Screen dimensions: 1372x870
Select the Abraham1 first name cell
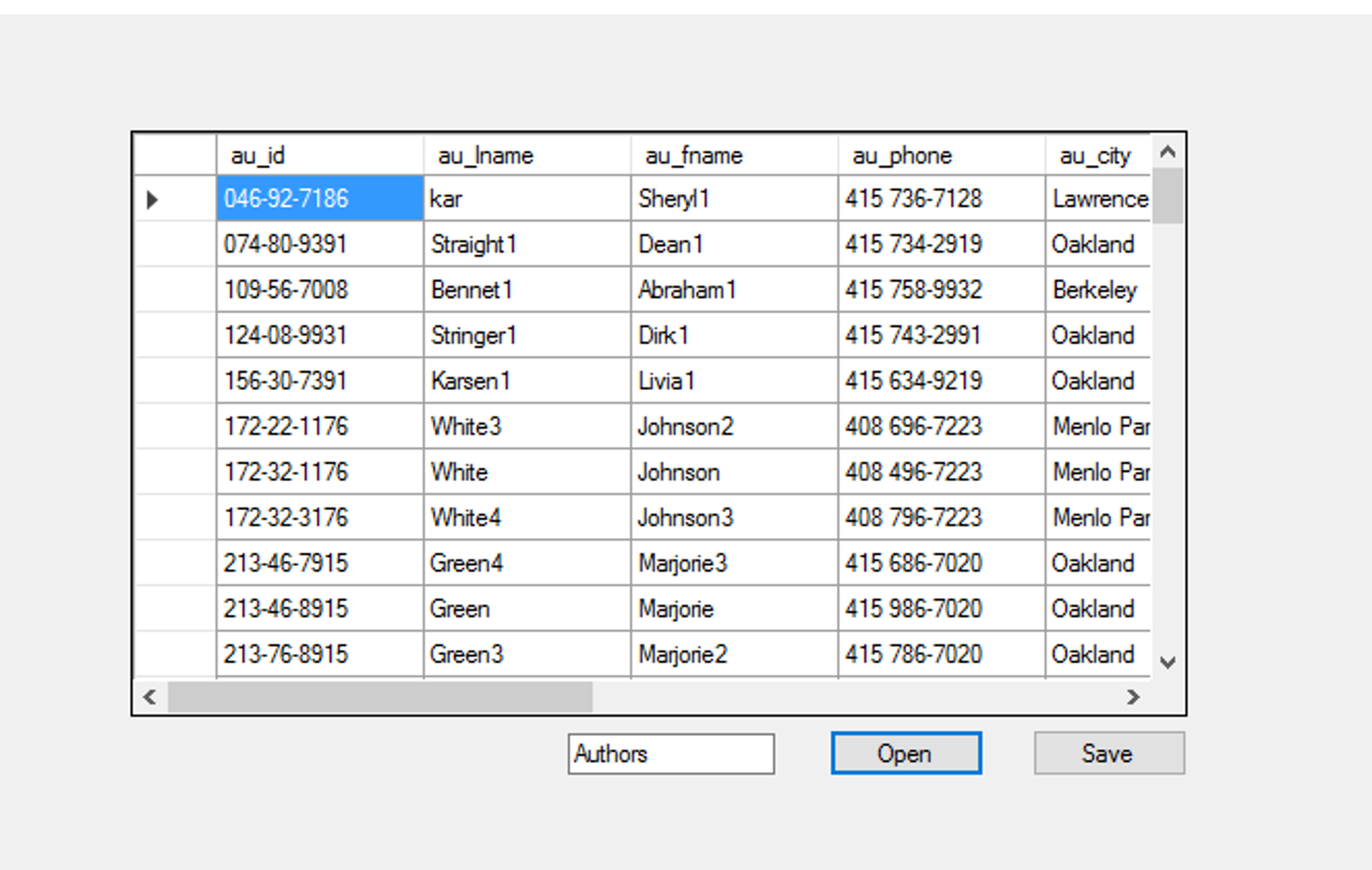click(x=734, y=290)
